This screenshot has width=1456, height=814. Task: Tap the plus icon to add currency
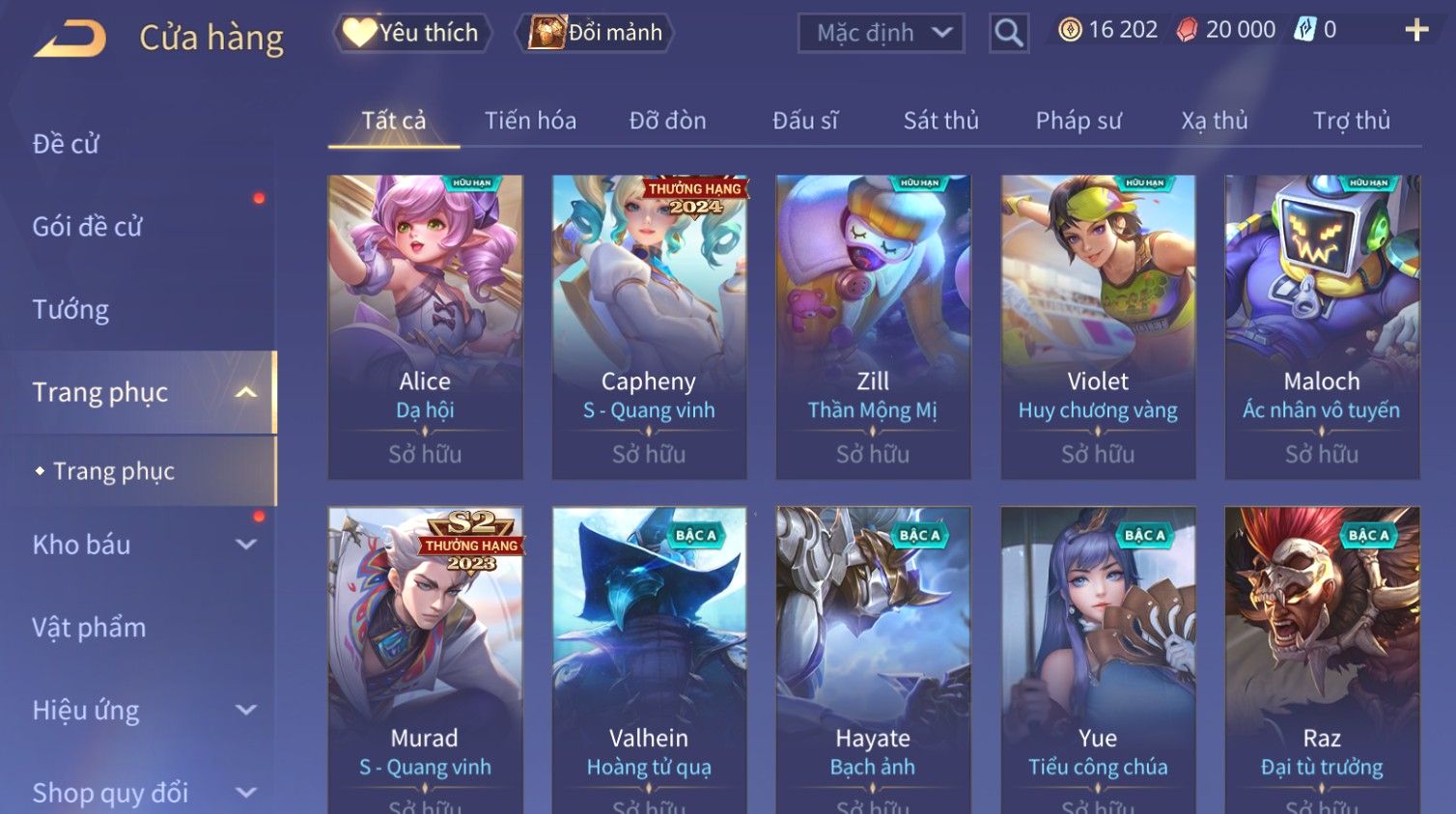1416,30
